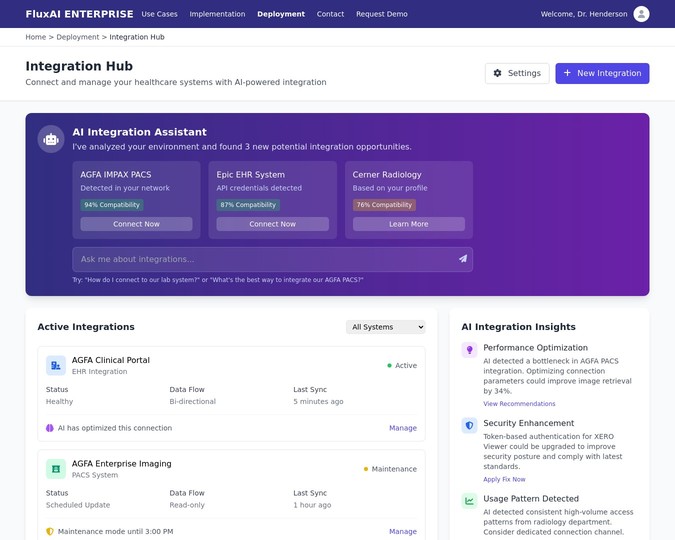Send the message with paper plane icon
This screenshot has width=675, height=540.
(x=463, y=259)
